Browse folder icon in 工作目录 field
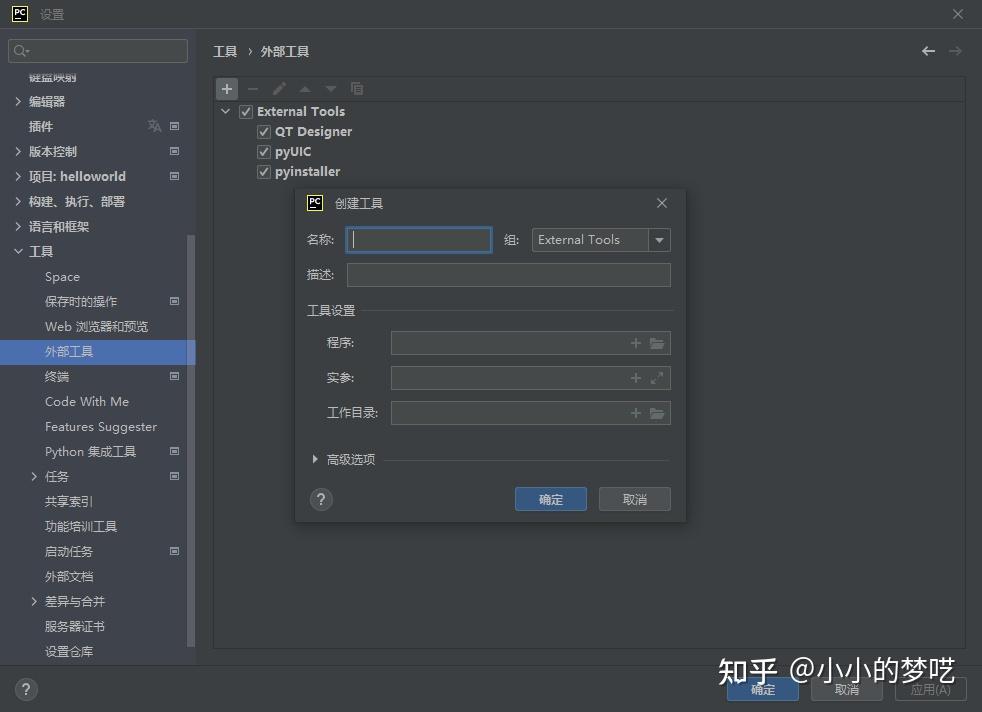The width and height of the screenshot is (982, 712). (656, 413)
